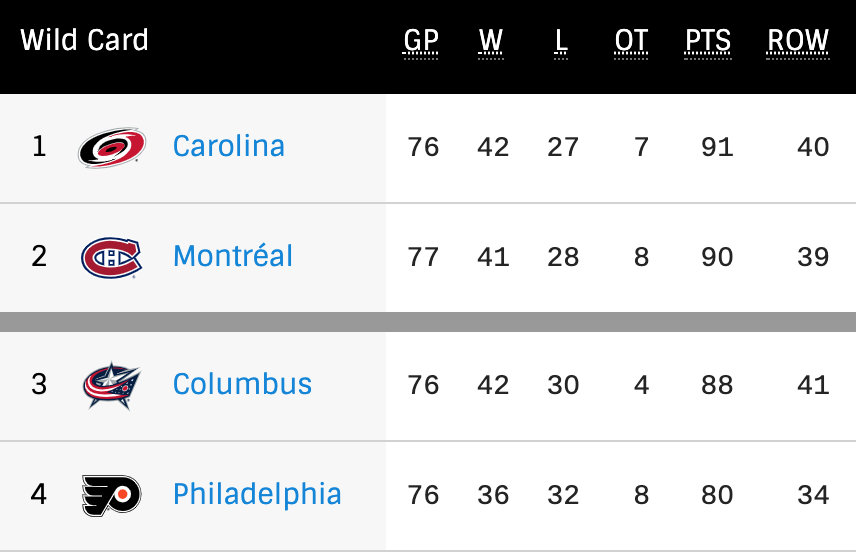Click the Carolina Hurricanes logo icon

coord(112,147)
